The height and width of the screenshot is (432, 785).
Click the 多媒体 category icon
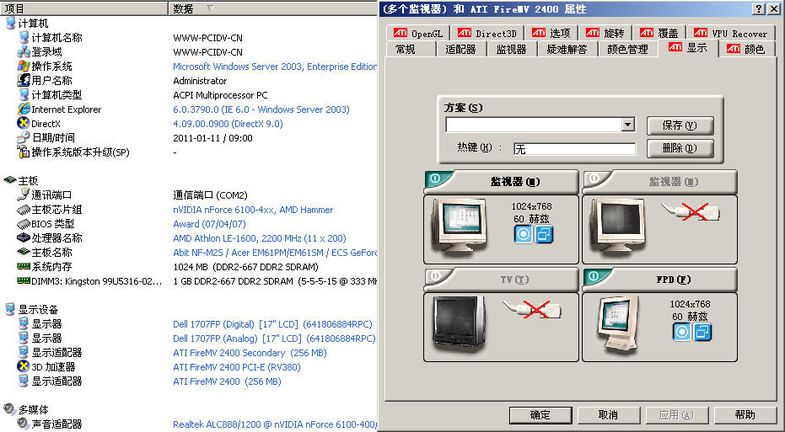(x=10, y=409)
